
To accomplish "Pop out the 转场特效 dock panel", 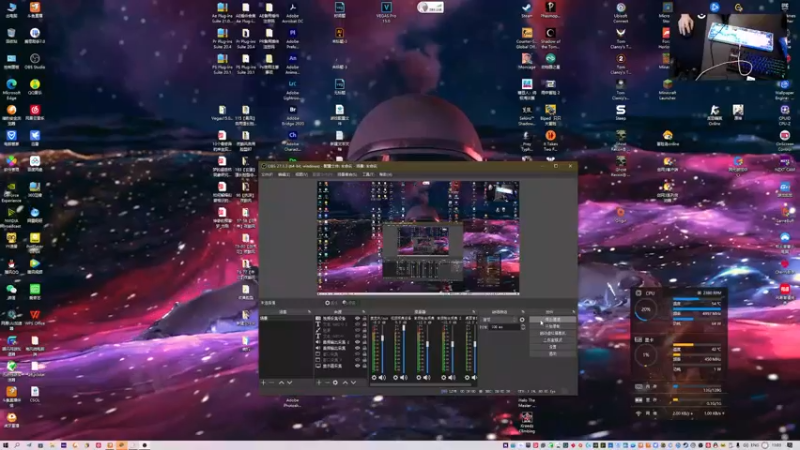I will pyautogui.click(x=523, y=312).
